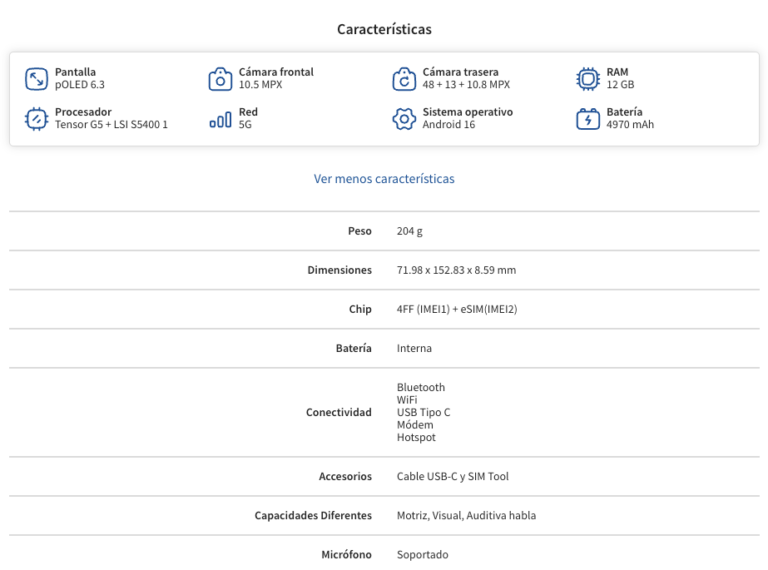Click the Cámara frontal camera icon

click(220, 79)
